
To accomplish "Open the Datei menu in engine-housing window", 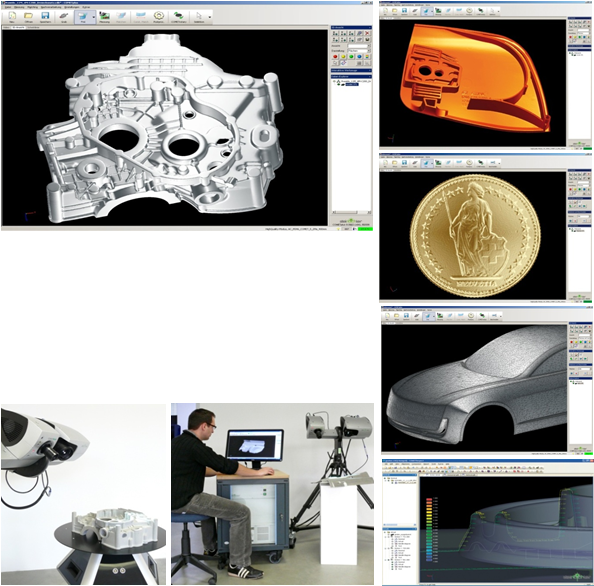I will point(7,7).
